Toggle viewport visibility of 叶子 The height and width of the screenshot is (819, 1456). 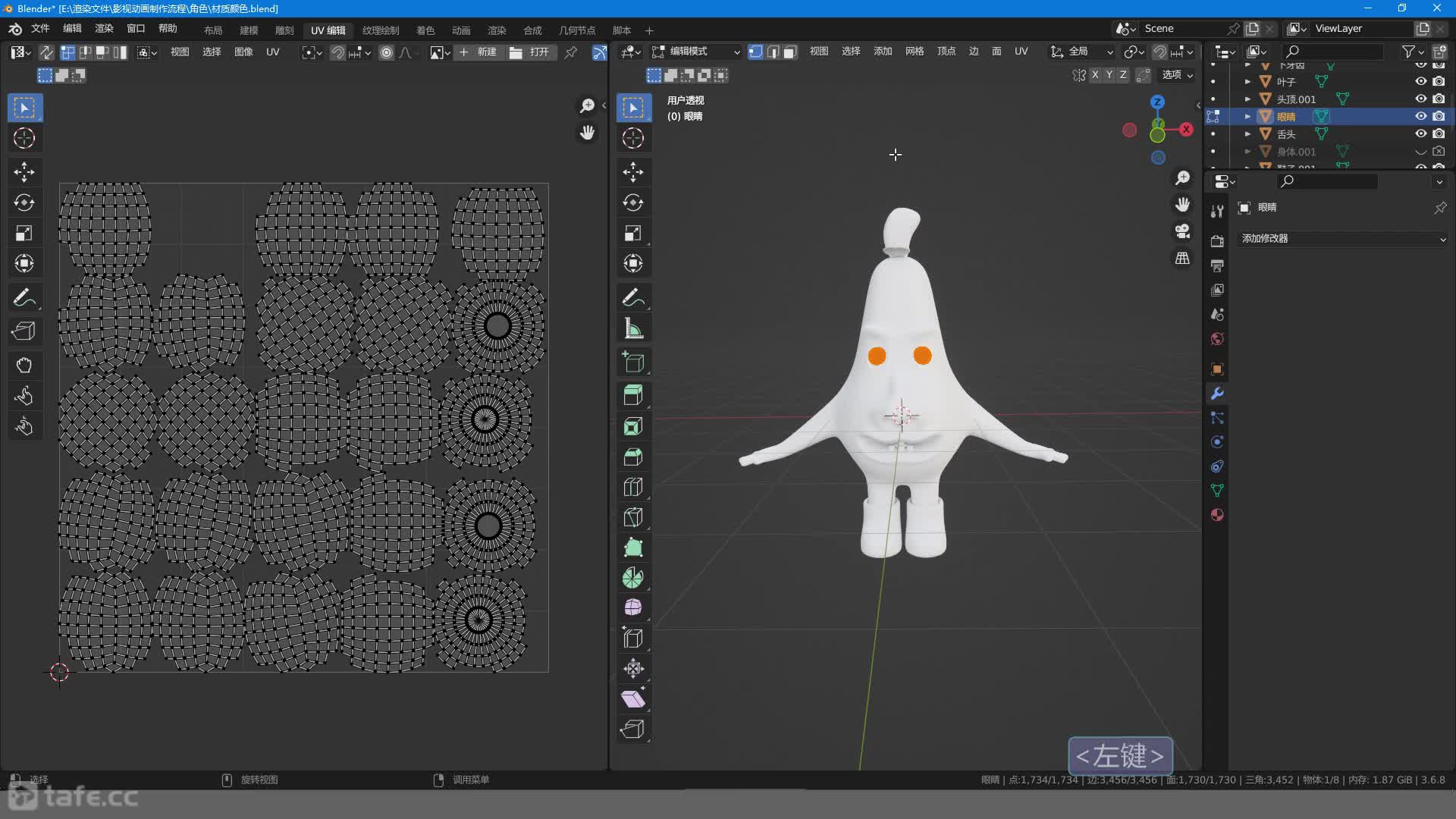[1421, 81]
